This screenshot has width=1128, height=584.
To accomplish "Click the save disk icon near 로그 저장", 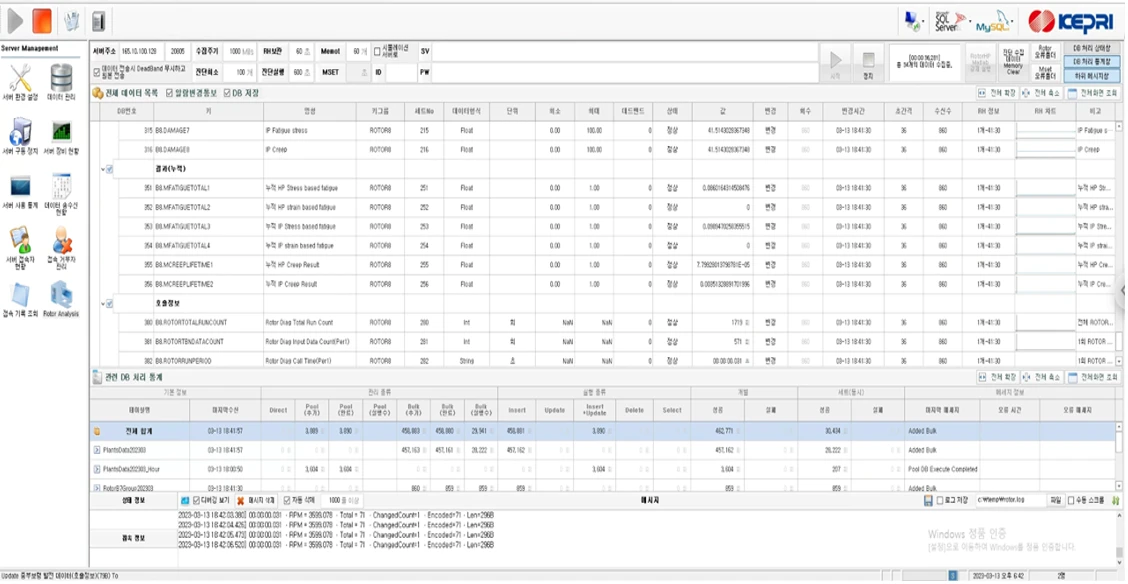I will point(929,500).
